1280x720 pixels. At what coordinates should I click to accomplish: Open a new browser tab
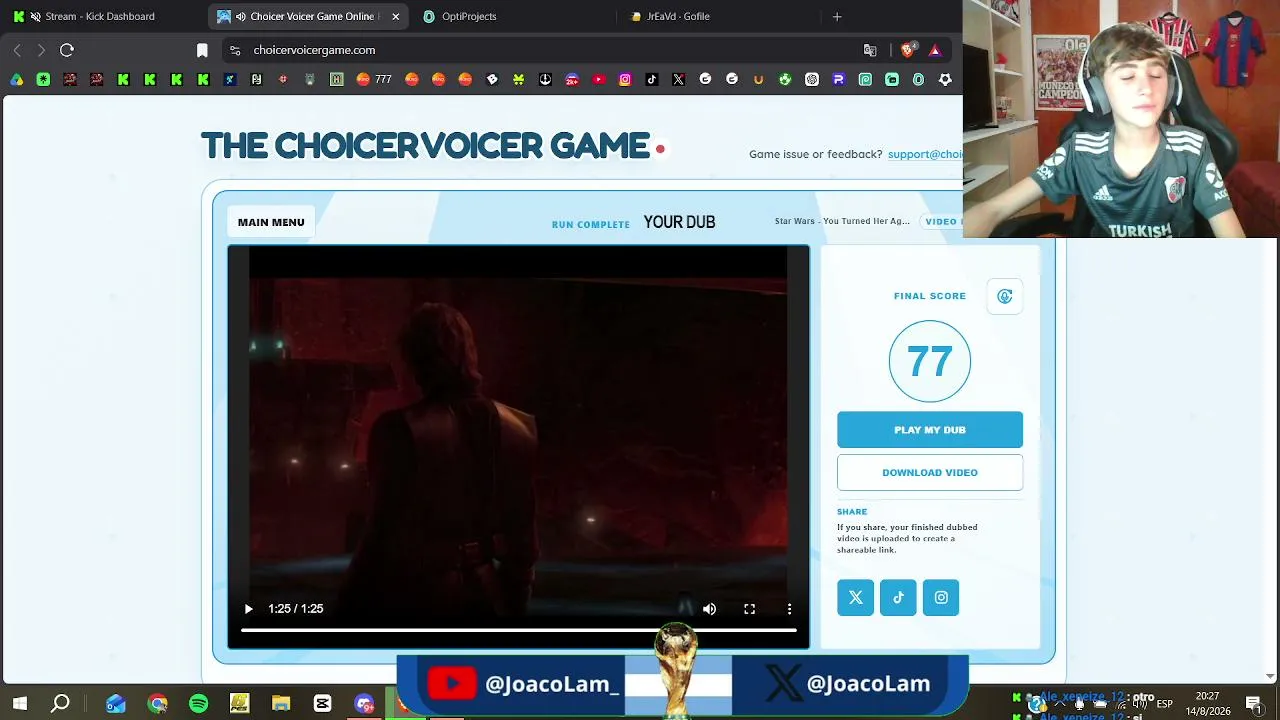pyautogui.click(x=837, y=16)
